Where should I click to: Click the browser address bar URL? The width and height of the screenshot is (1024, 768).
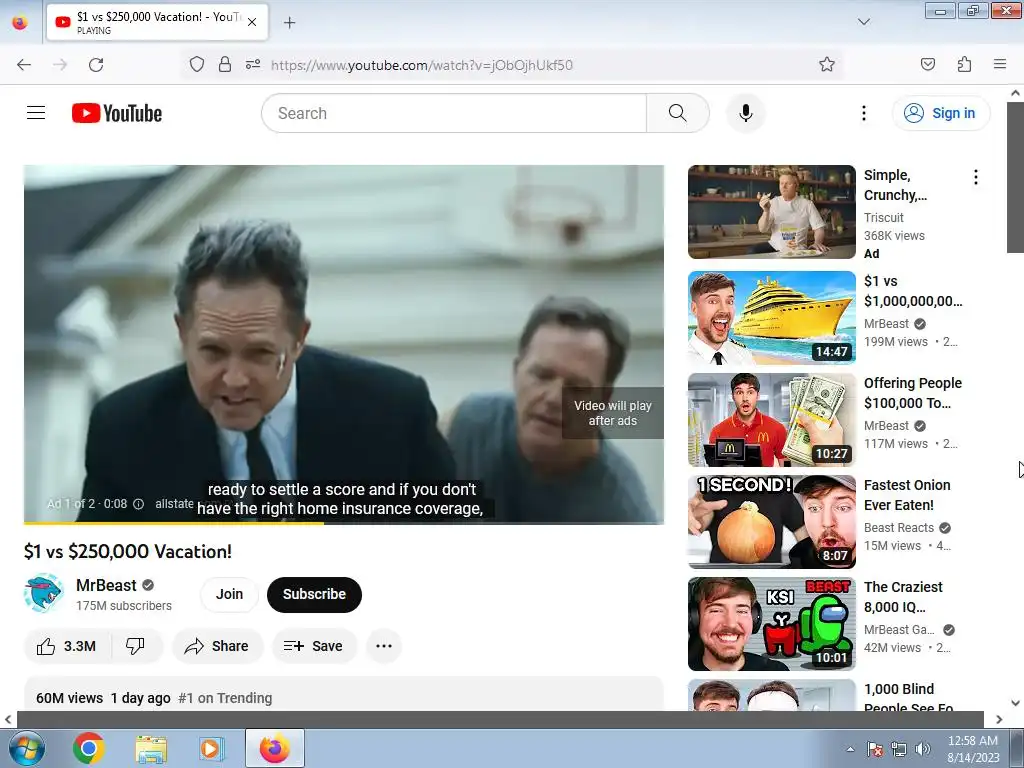(422, 65)
